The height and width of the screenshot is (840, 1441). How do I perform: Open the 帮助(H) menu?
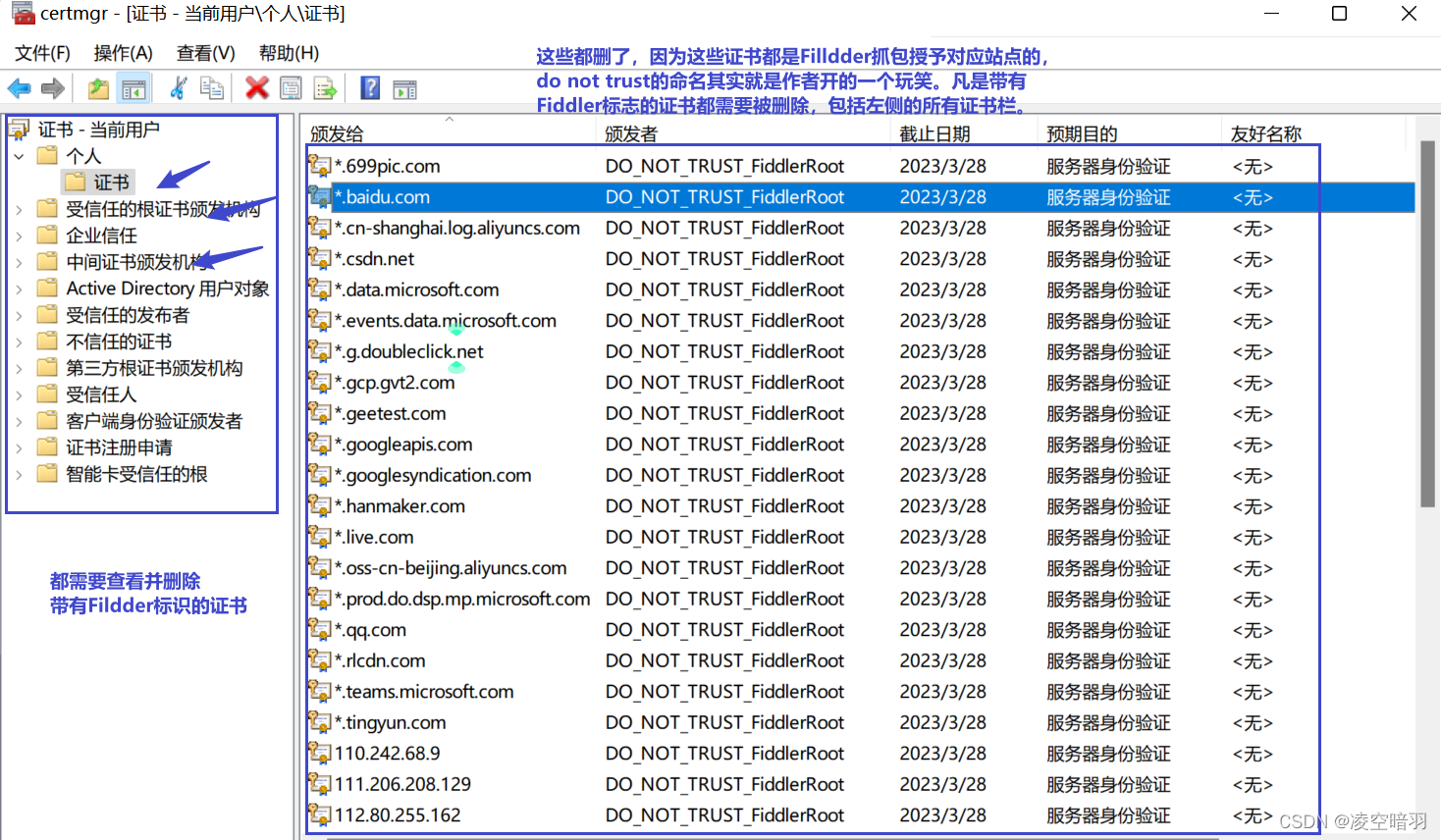(x=289, y=53)
